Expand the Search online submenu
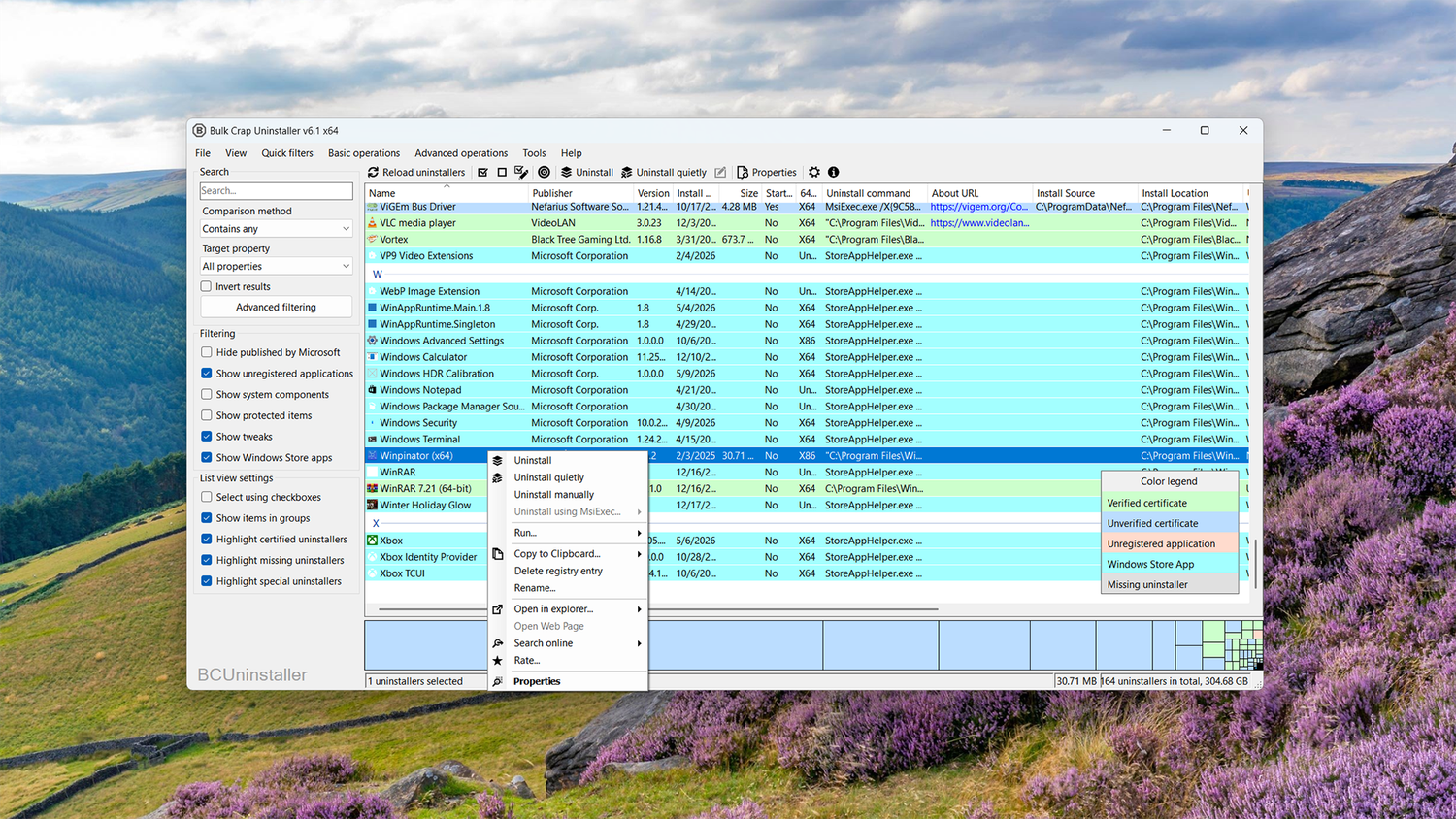 pyautogui.click(x=639, y=643)
